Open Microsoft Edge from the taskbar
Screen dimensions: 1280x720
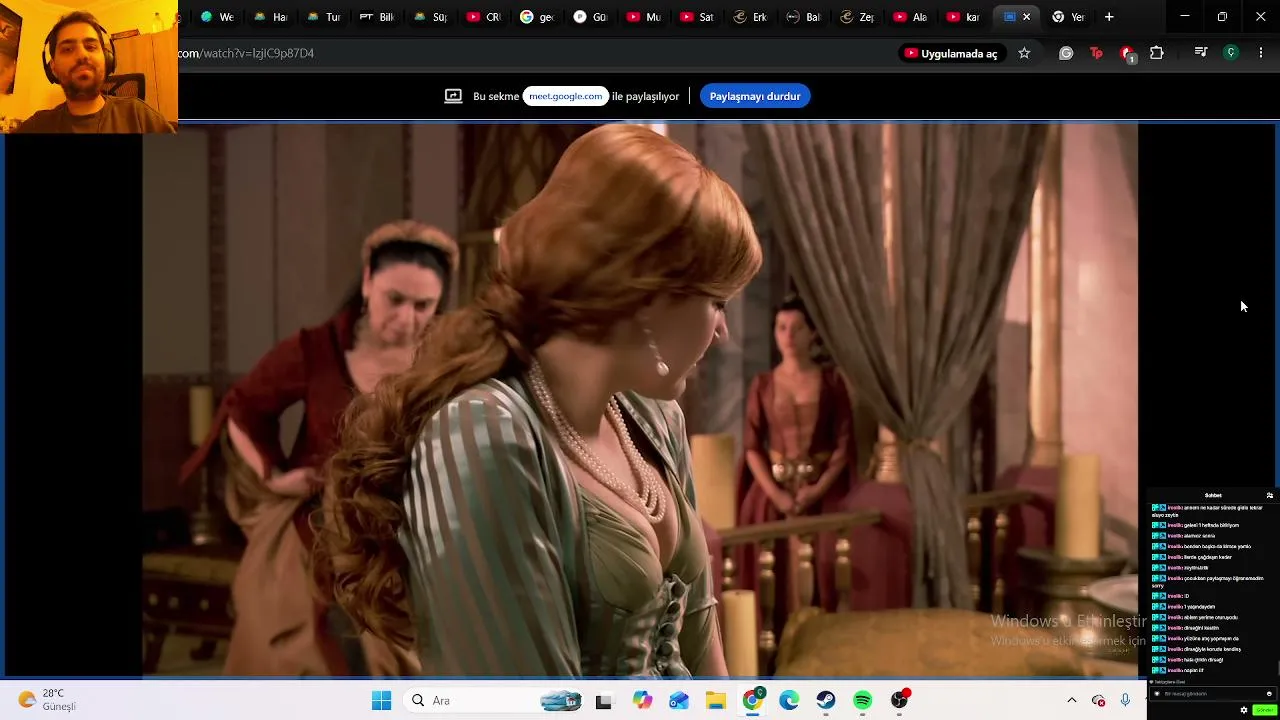pyautogui.click(x=789, y=701)
